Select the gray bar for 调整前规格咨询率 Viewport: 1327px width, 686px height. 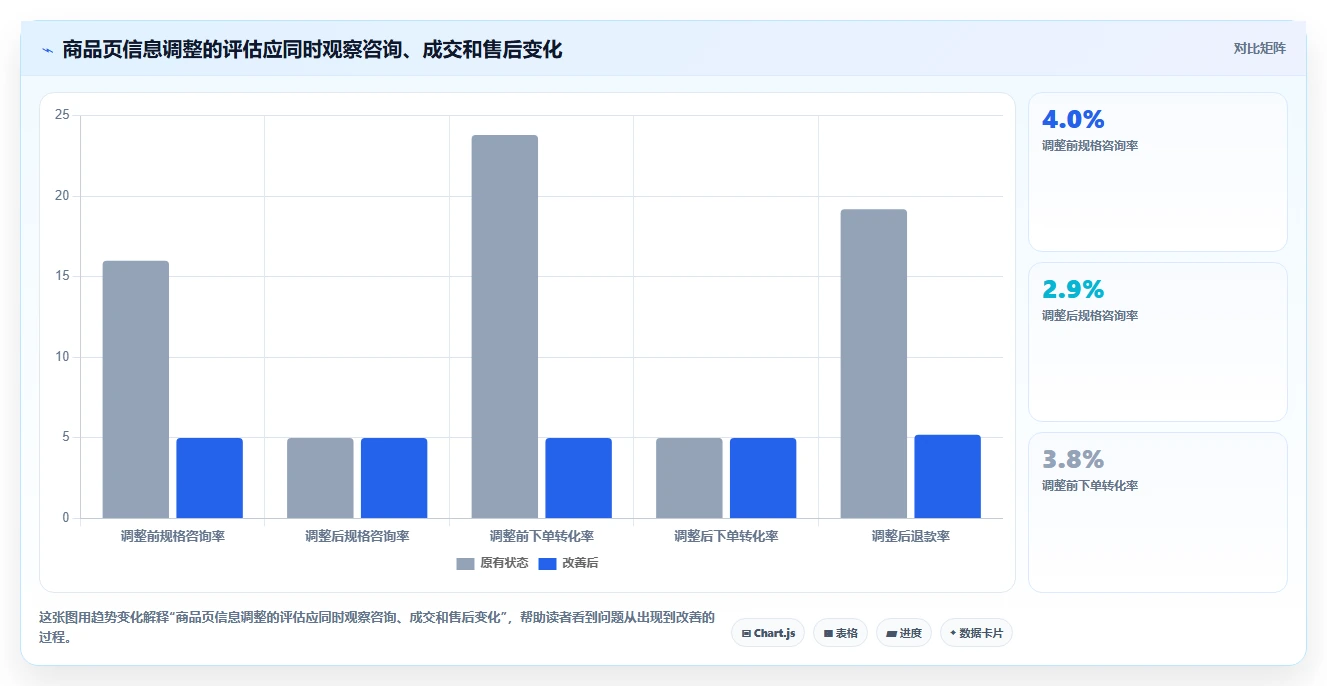coord(136,389)
